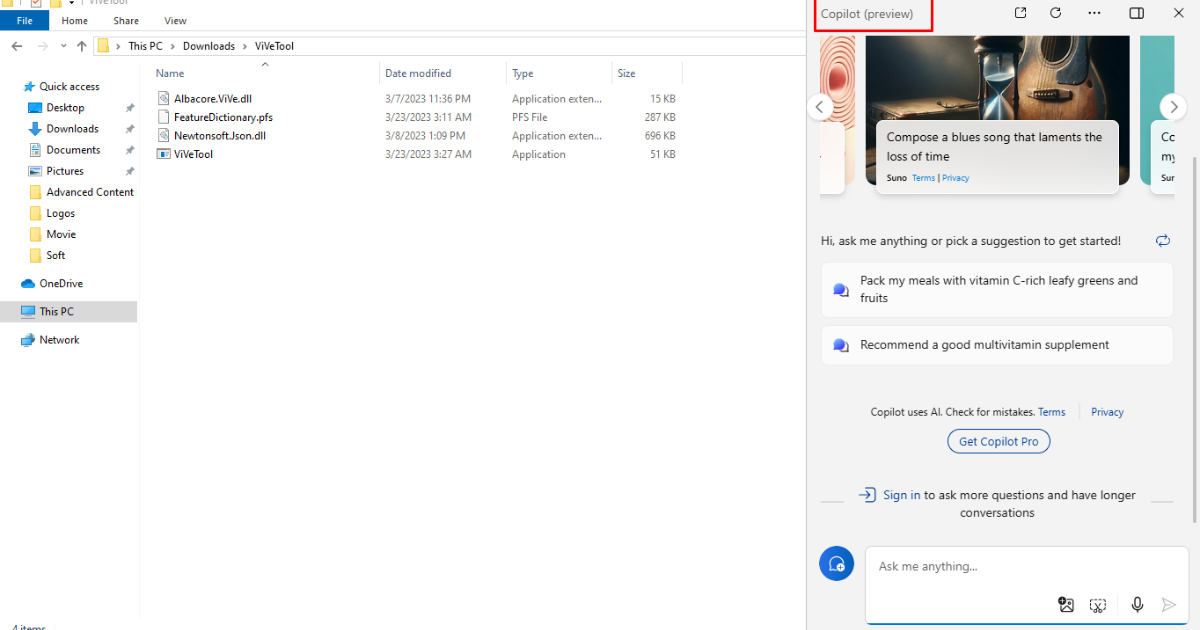Open Movie folder in sidebar

pos(61,234)
